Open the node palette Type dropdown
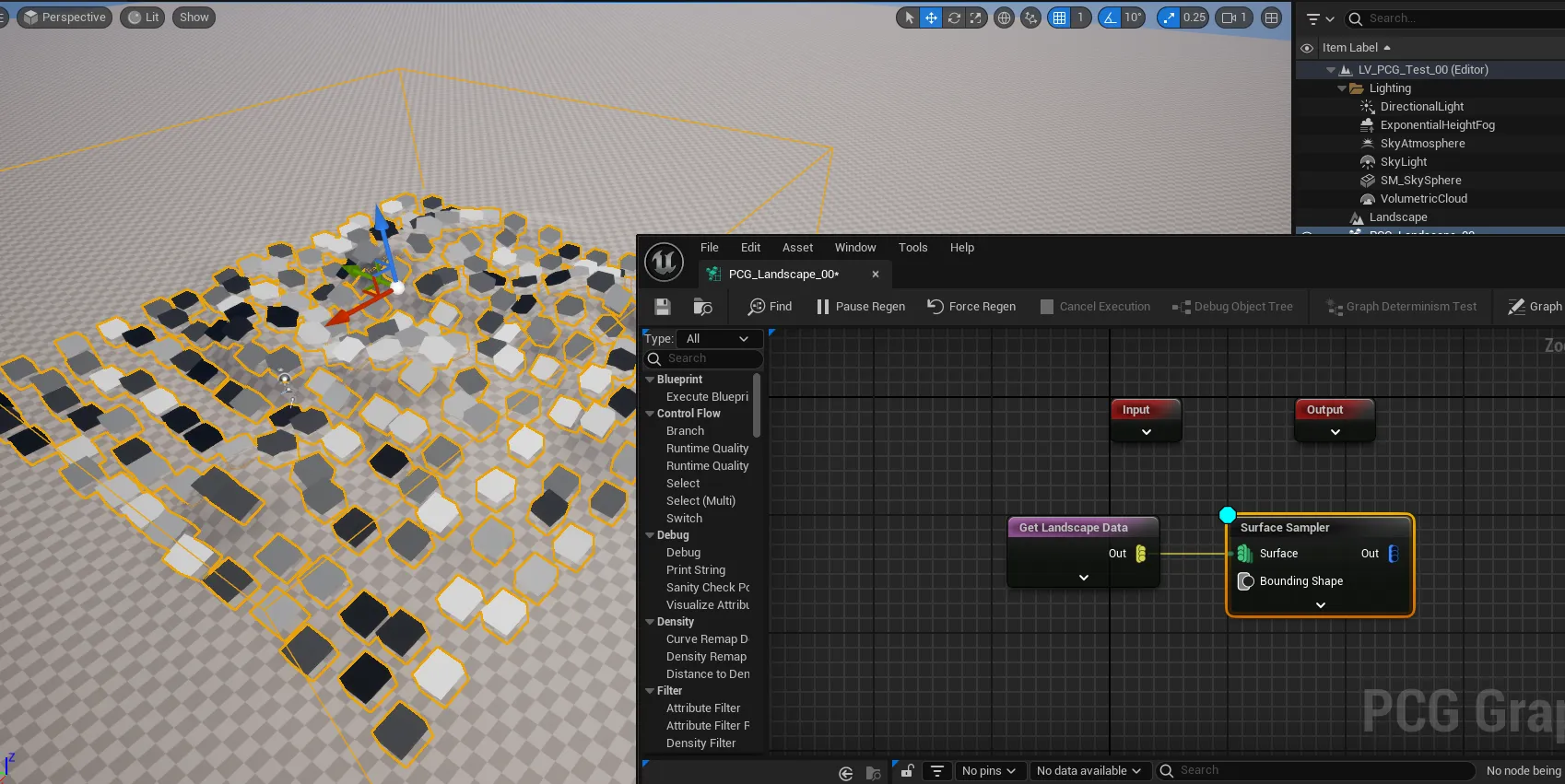1565x784 pixels. (x=719, y=339)
